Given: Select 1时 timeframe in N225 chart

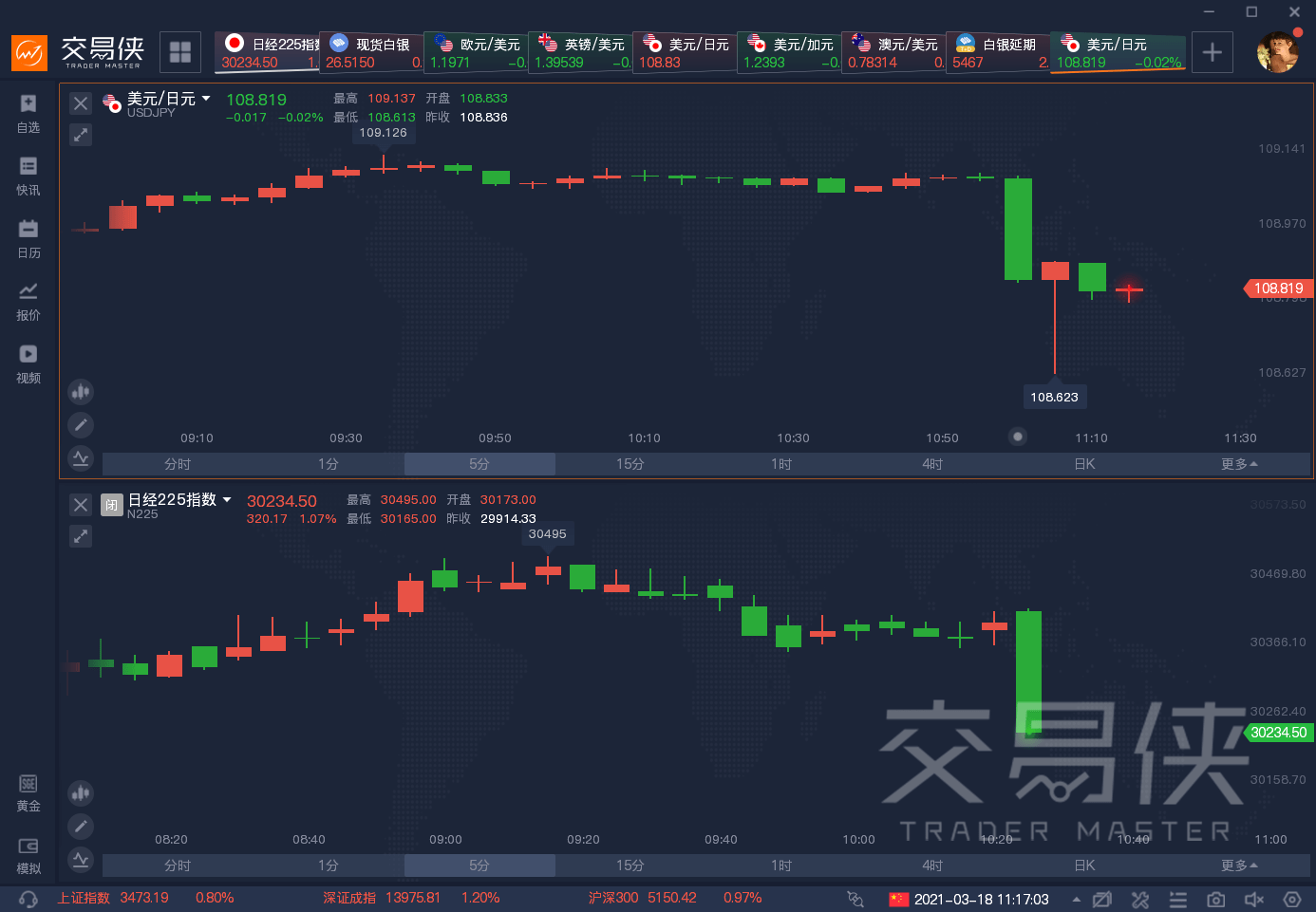Looking at the screenshot, I should [781, 865].
